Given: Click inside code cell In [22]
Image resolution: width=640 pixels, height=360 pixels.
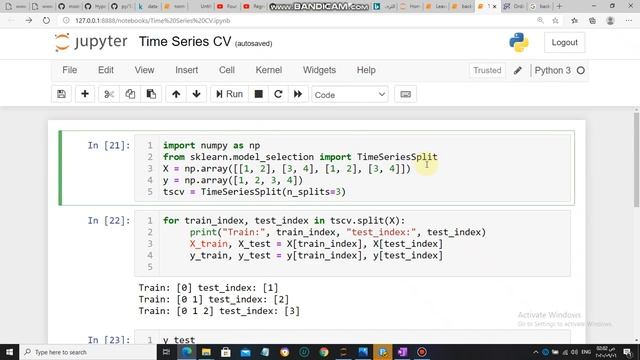Looking at the screenshot, I should coord(353,243).
